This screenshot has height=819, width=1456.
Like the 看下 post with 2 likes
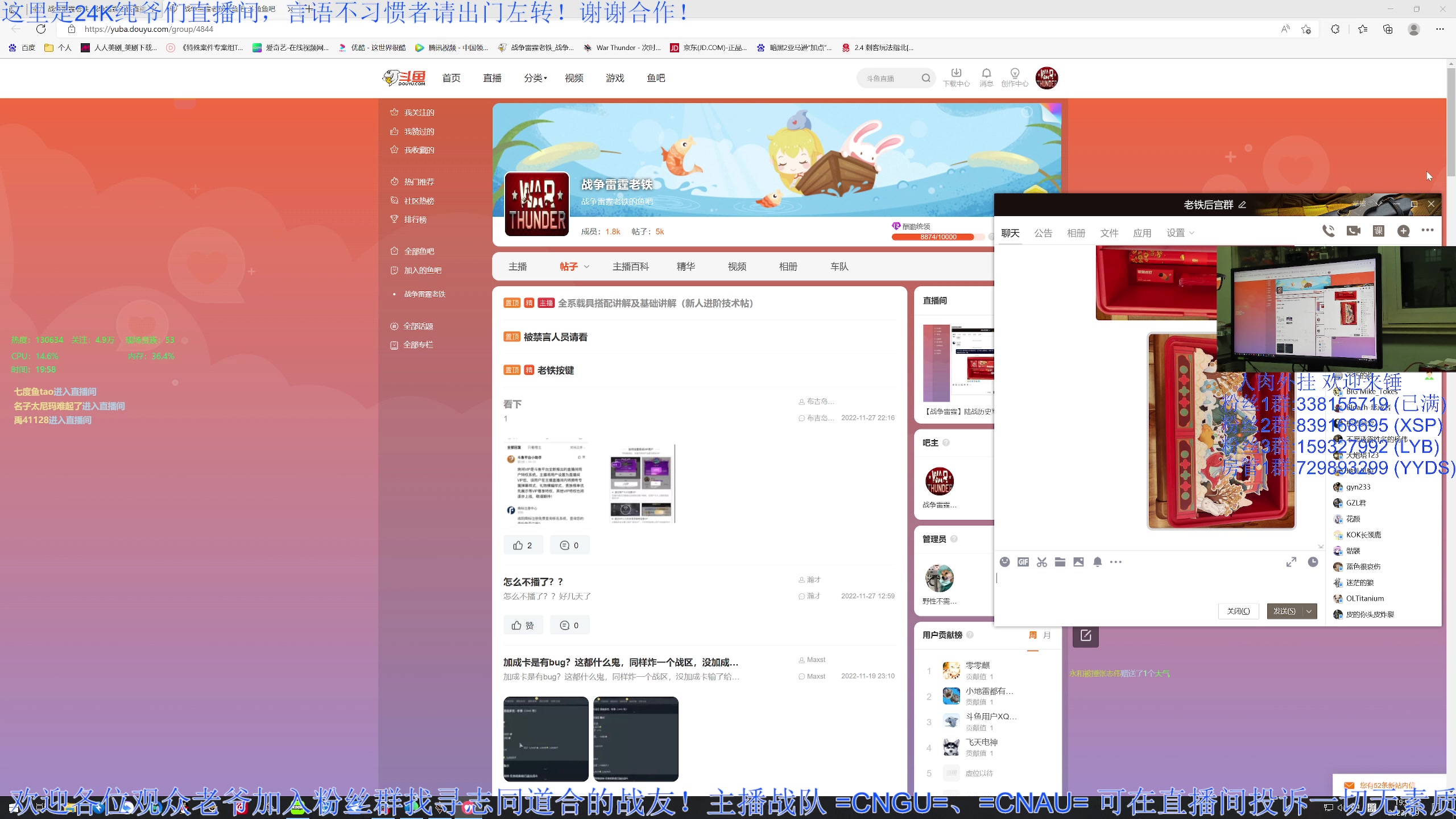point(523,545)
